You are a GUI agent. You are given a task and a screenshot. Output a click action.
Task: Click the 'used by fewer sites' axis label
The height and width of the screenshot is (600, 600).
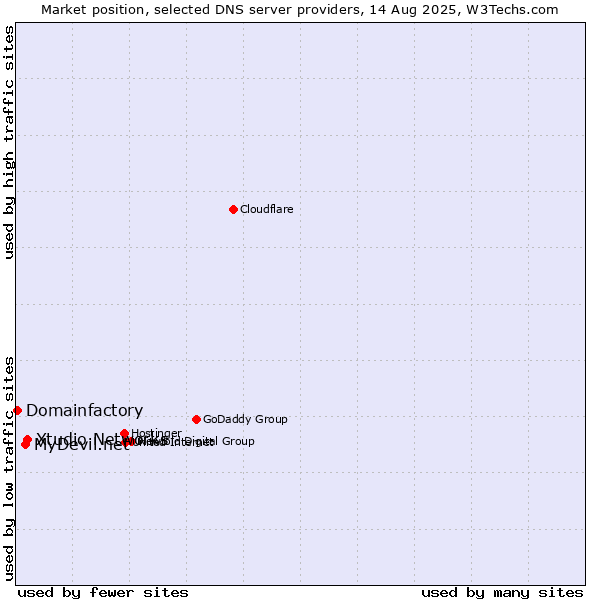tap(103, 593)
